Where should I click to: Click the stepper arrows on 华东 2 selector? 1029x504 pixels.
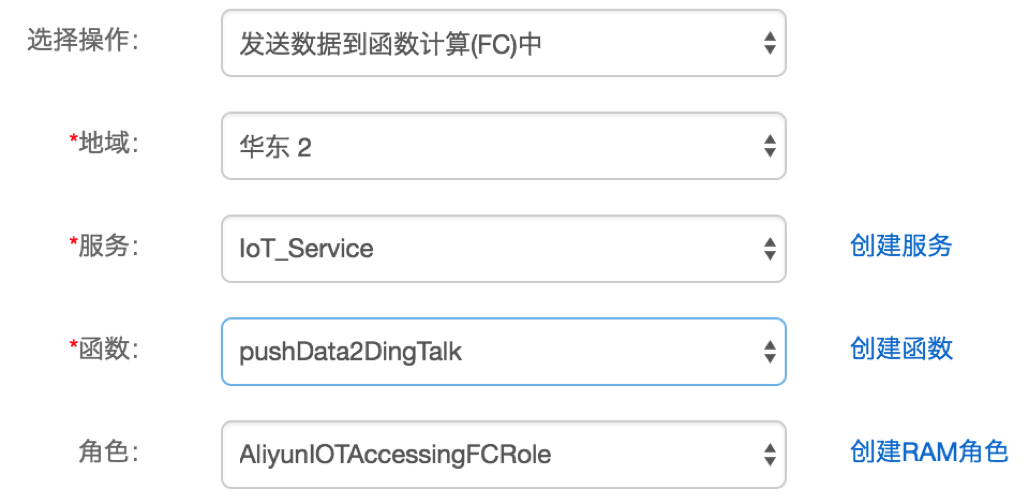769,146
